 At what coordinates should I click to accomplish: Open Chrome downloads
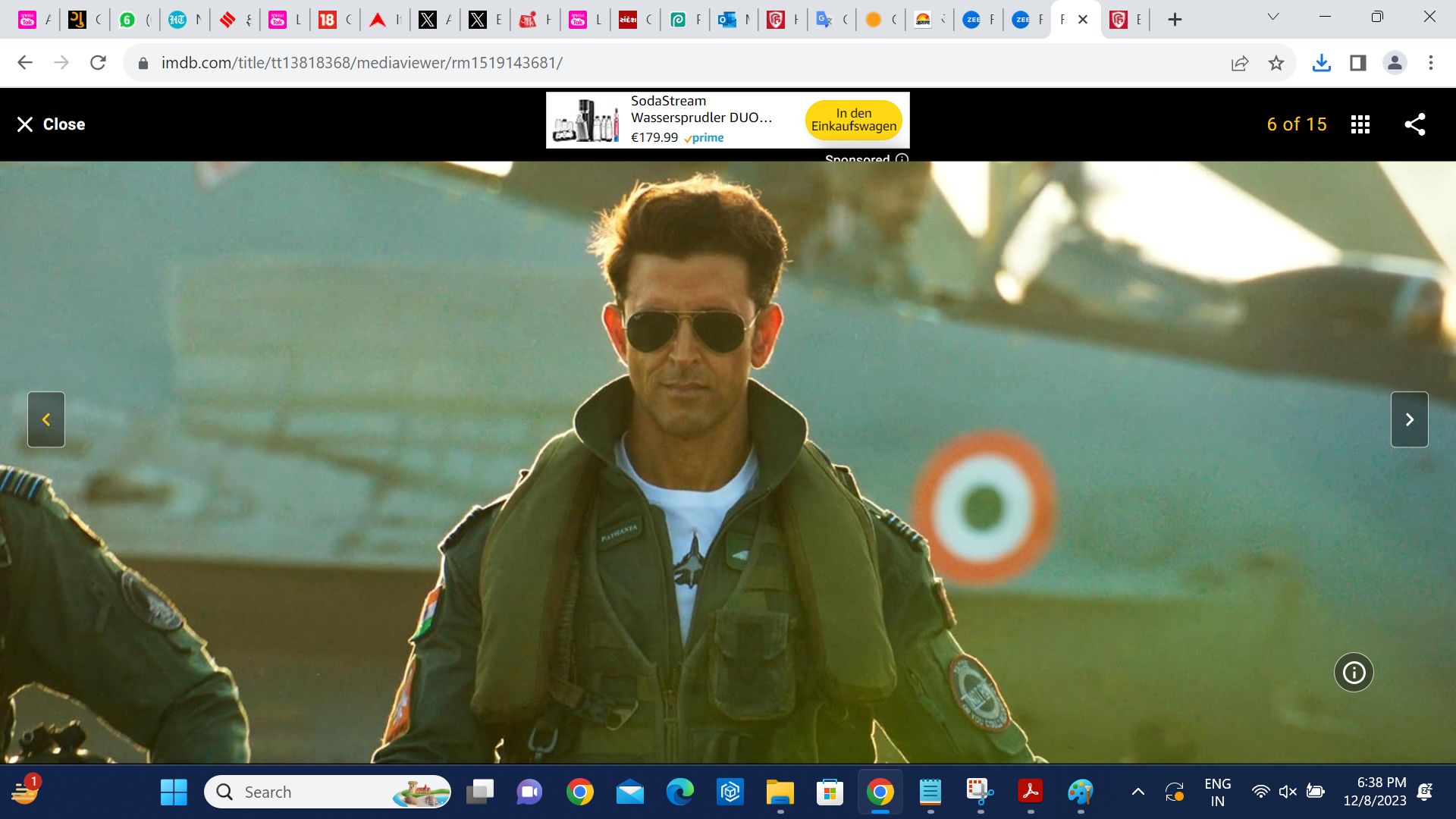(x=1321, y=63)
